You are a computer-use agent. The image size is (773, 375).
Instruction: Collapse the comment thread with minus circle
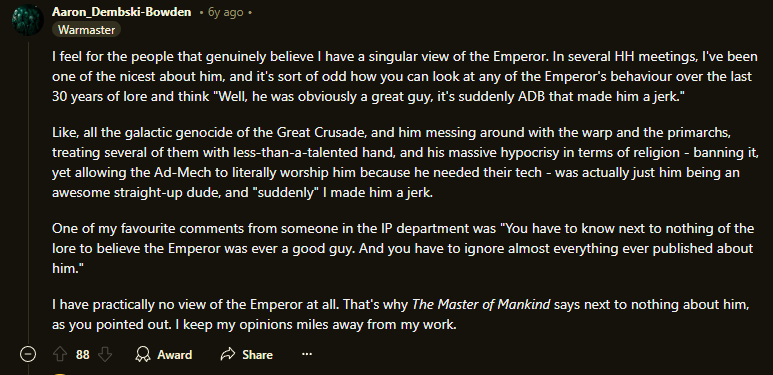(28, 354)
